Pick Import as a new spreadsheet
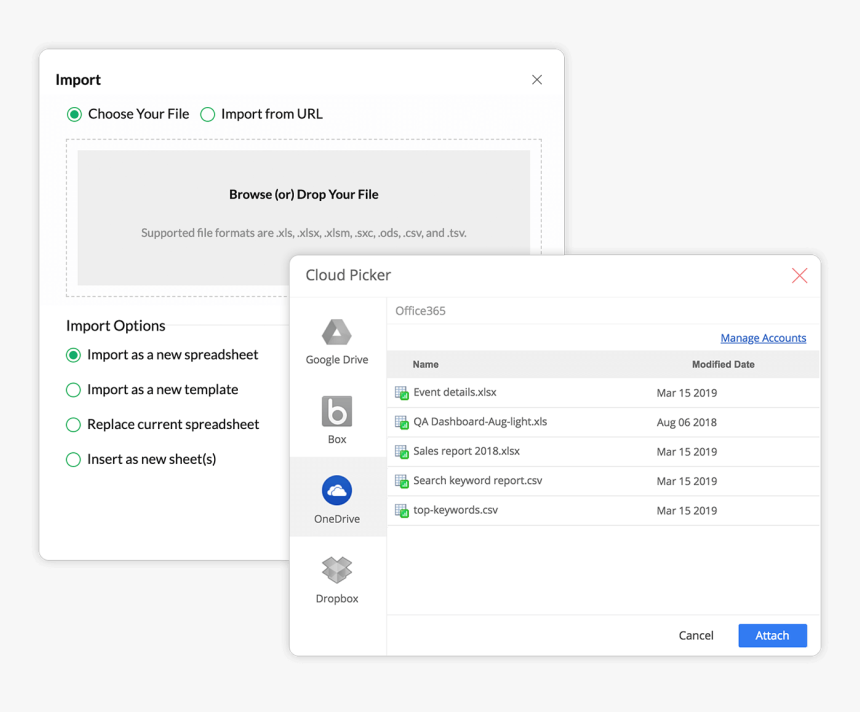Viewport: 860px width, 712px height. [x=73, y=355]
